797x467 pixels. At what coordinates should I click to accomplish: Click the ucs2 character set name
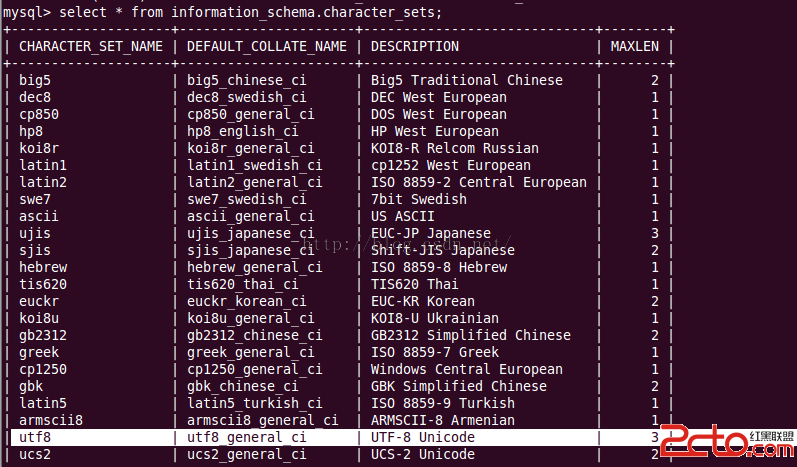[35, 454]
